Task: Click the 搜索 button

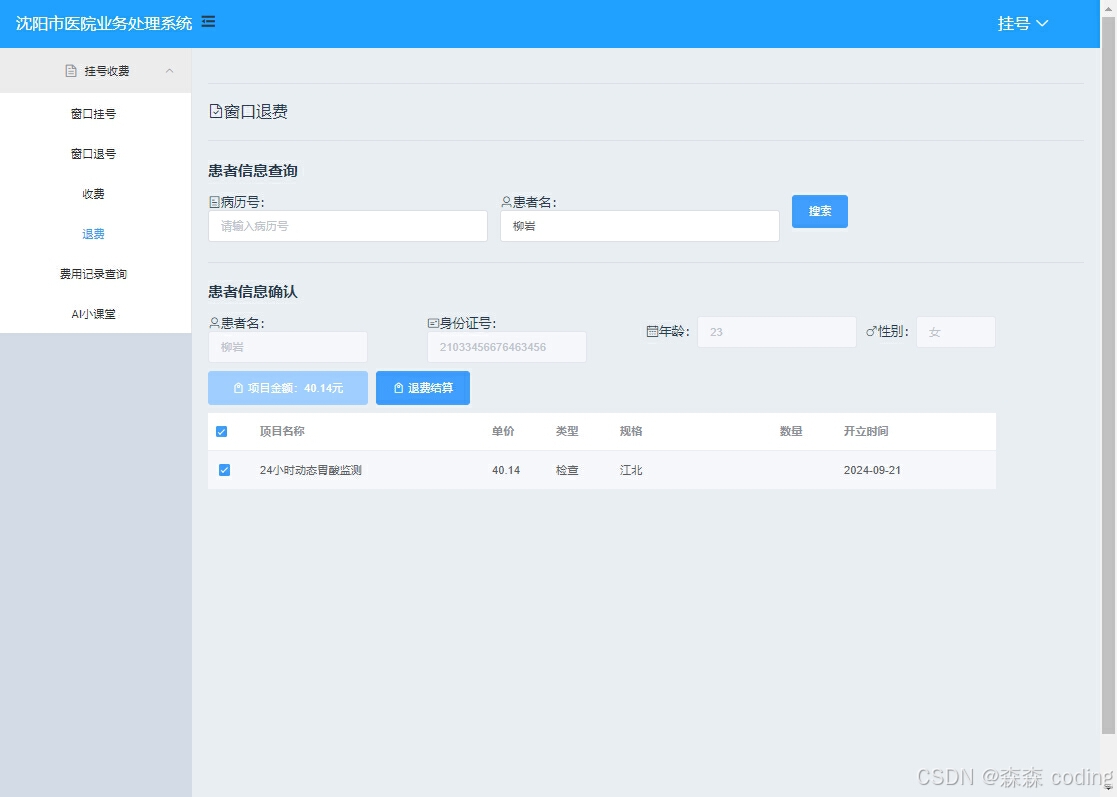Action: click(x=819, y=211)
